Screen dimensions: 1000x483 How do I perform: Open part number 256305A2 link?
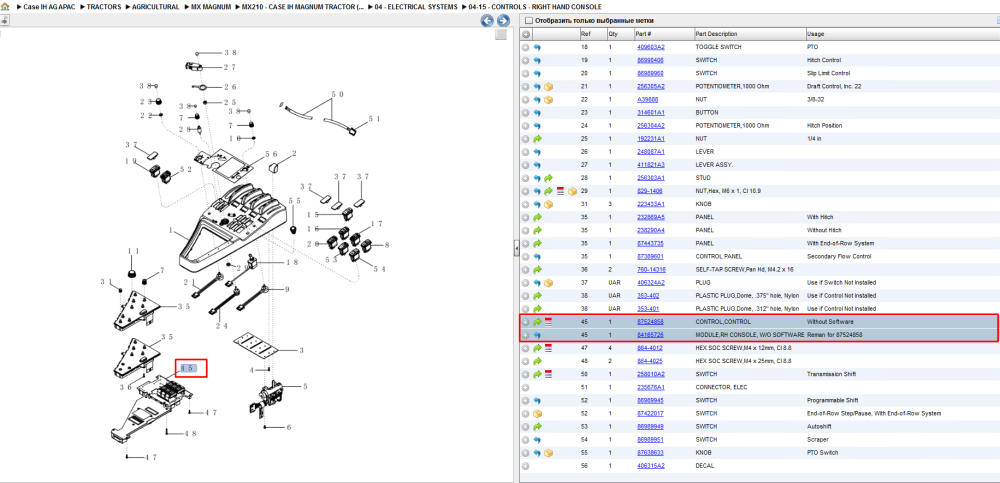point(651,86)
